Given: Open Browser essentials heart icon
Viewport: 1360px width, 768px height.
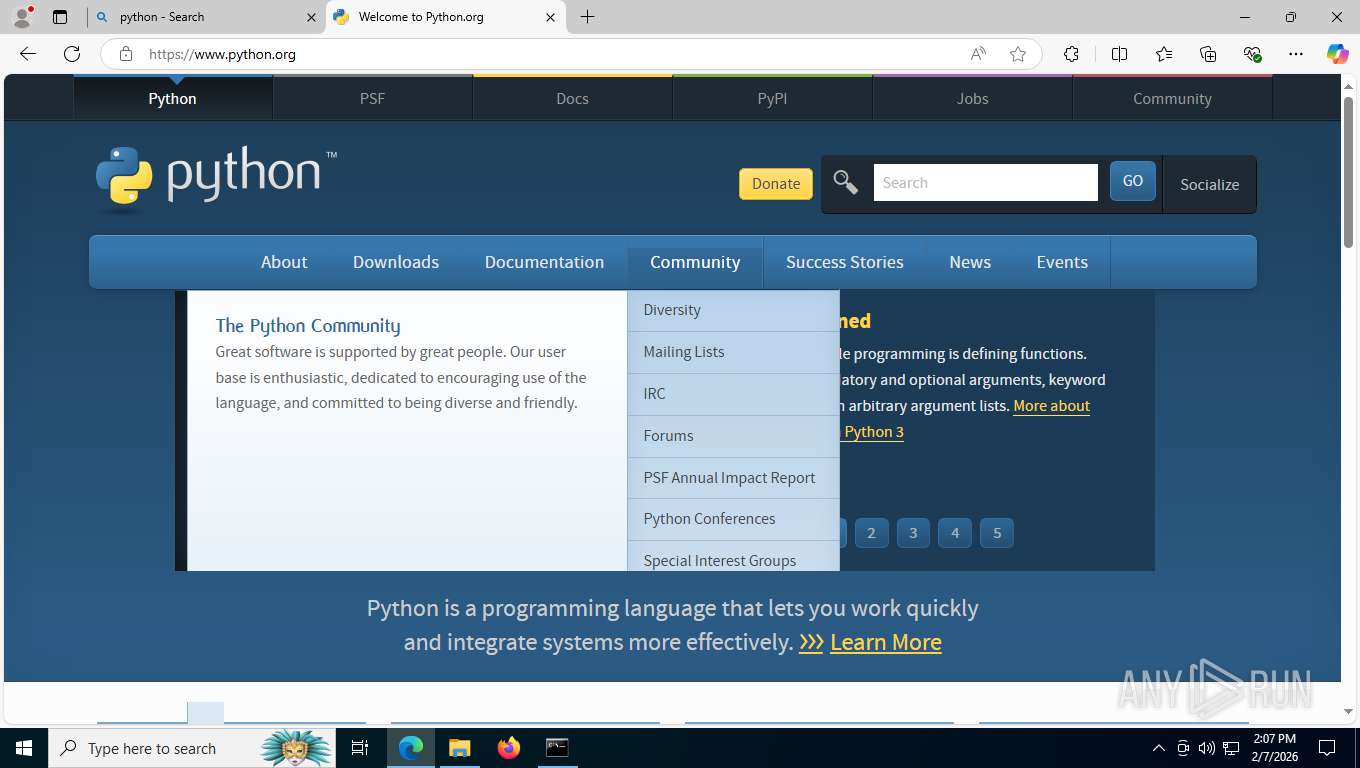Looking at the screenshot, I should (x=1252, y=54).
